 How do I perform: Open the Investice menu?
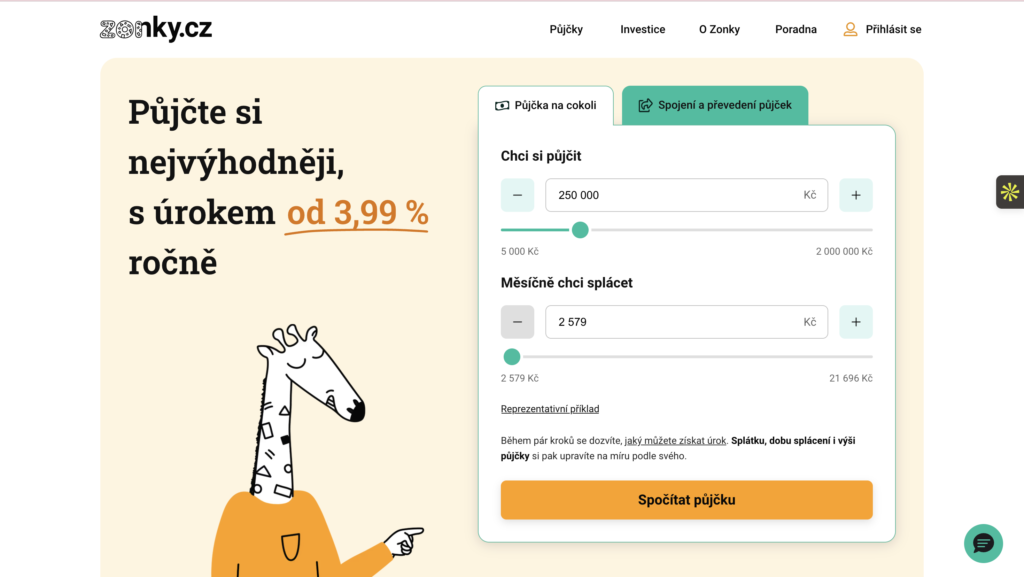click(642, 29)
